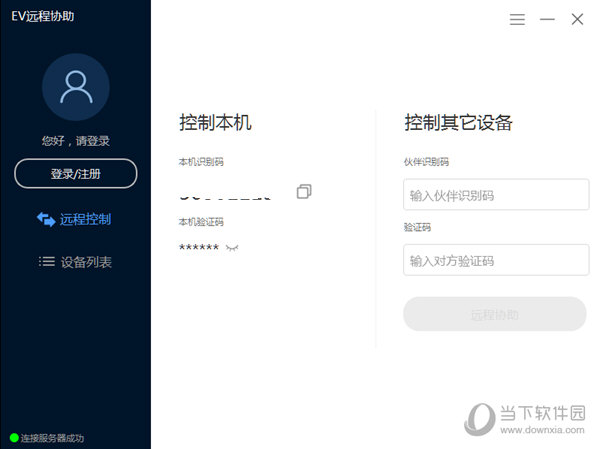
Task: Click the EV远程协助 title text
Action: tap(42, 16)
